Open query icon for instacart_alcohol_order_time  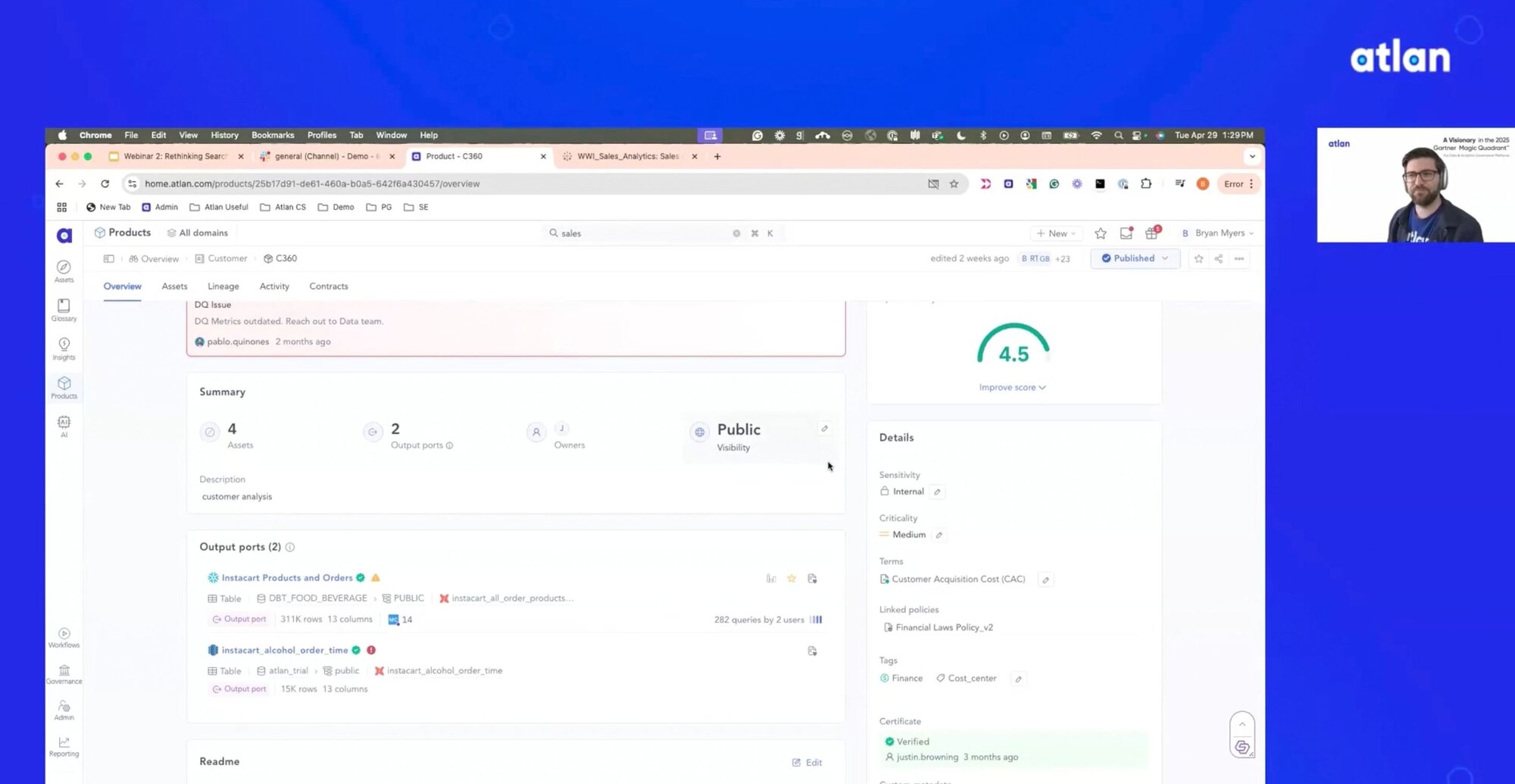click(812, 651)
